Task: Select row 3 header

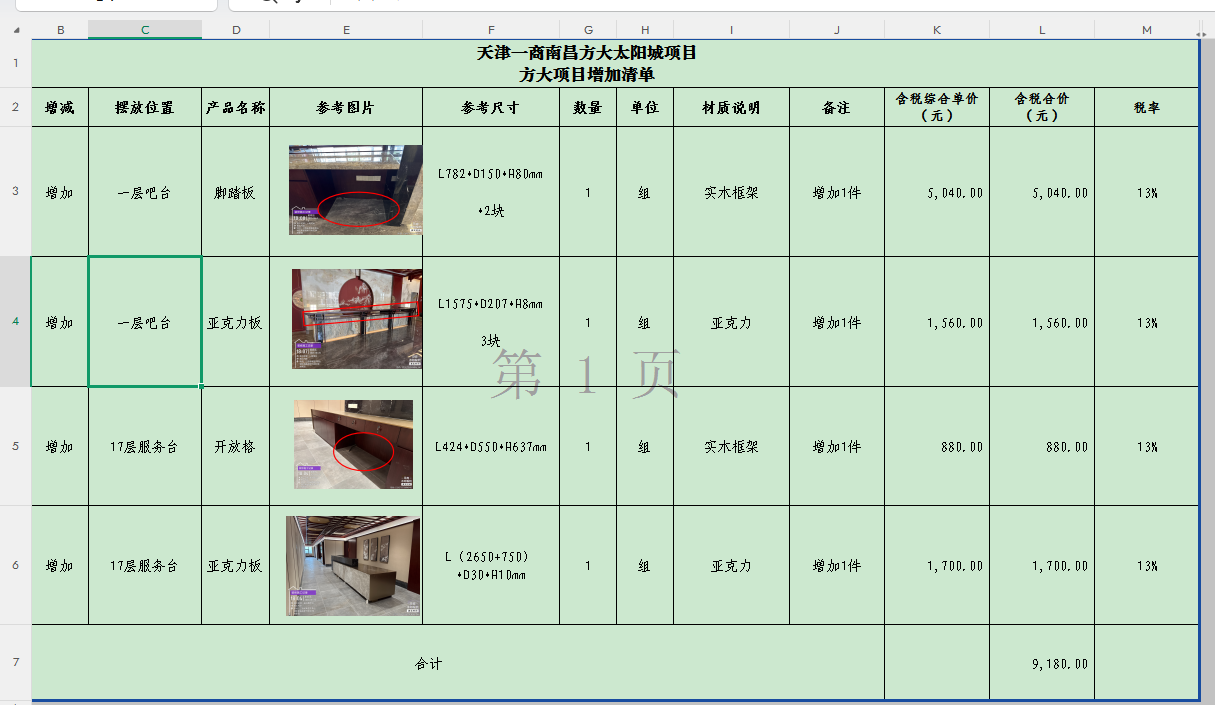Action: [15, 191]
